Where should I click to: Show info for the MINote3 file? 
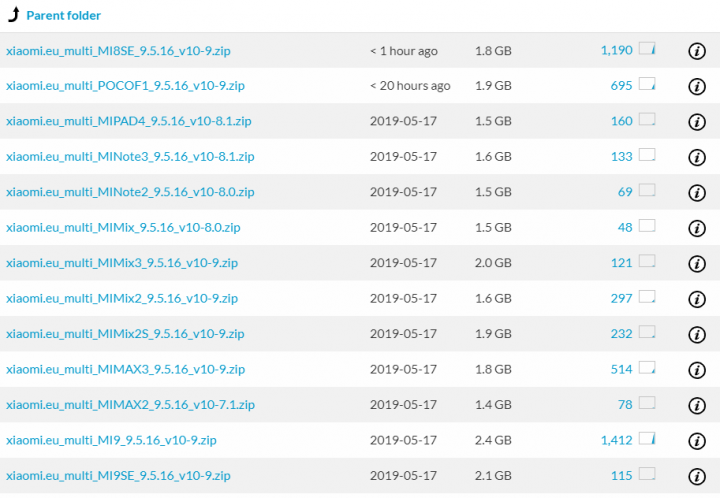point(697,157)
